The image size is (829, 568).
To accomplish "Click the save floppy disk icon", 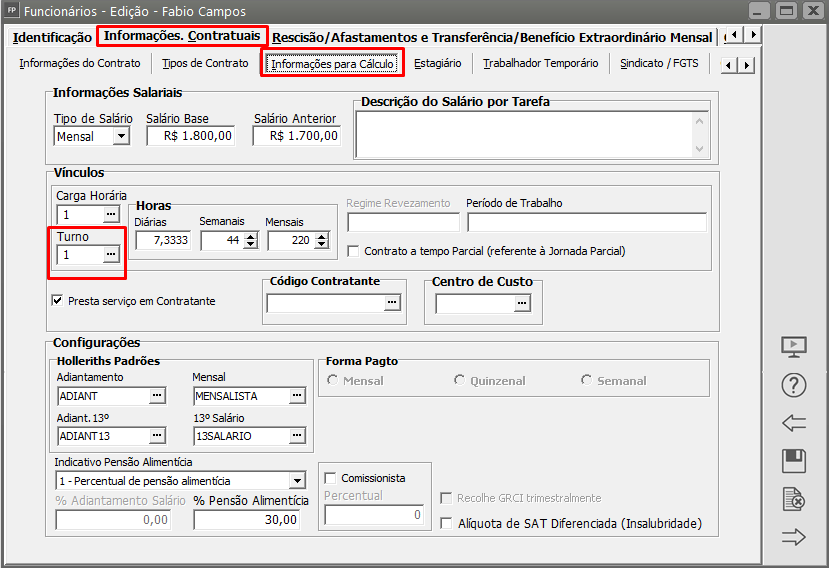I will pyautogui.click(x=794, y=461).
